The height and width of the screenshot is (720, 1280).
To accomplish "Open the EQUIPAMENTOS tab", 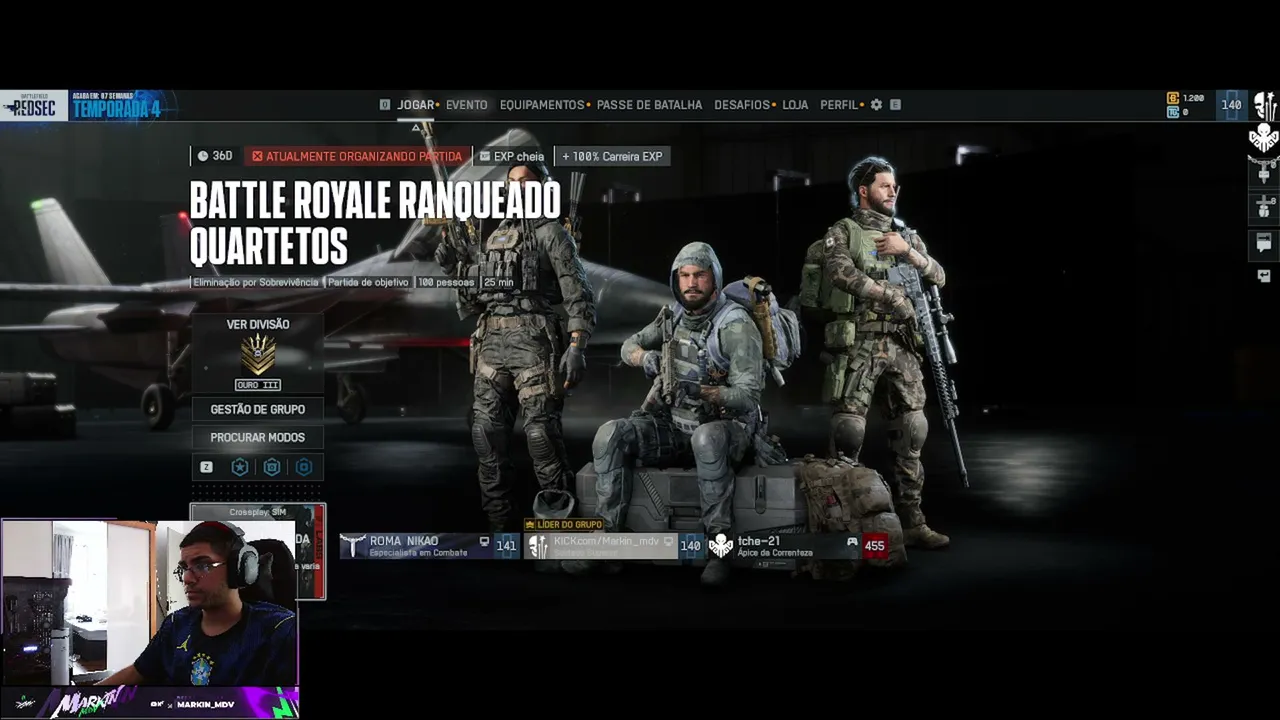I will 542,105.
